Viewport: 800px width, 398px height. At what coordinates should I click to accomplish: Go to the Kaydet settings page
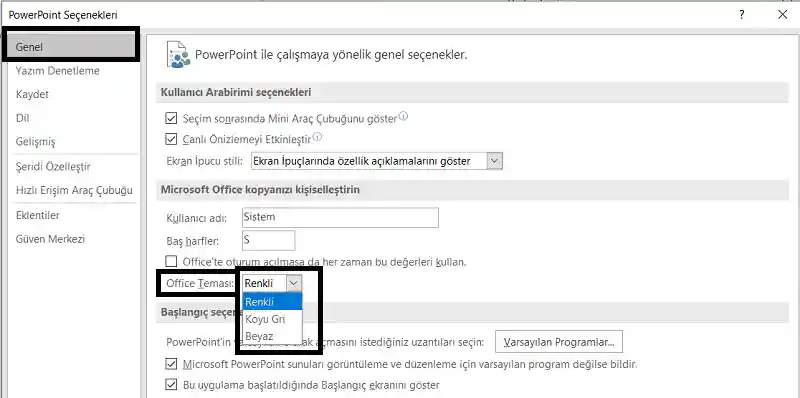pos(32,94)
